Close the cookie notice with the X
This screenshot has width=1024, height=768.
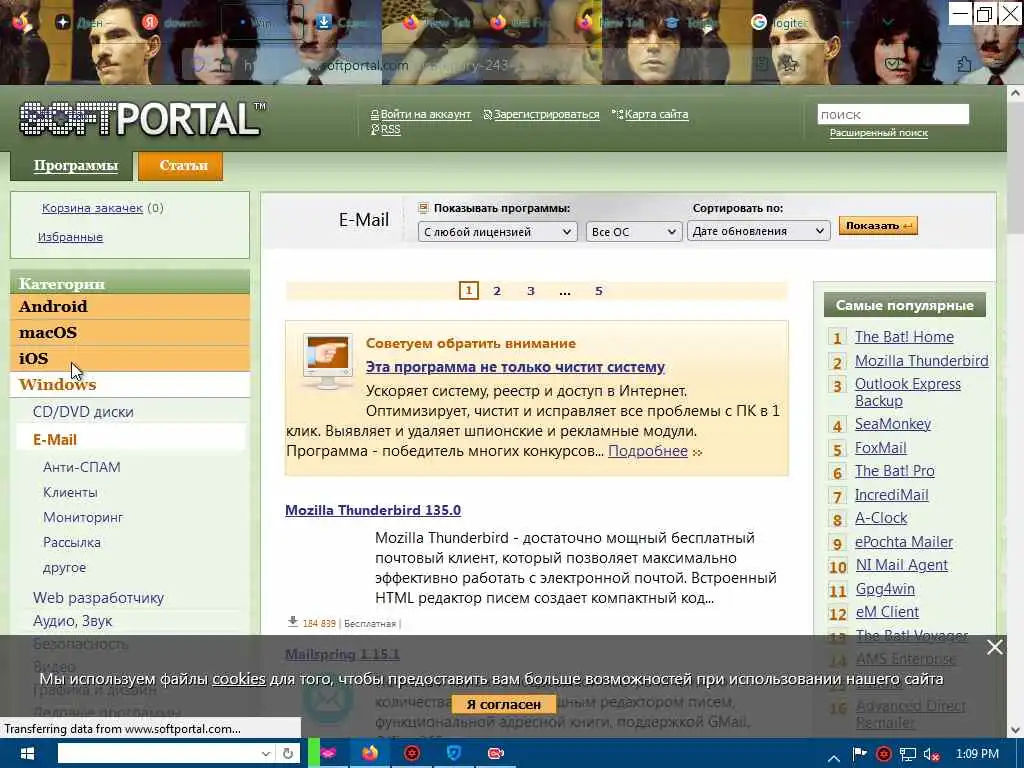[995, 647]
